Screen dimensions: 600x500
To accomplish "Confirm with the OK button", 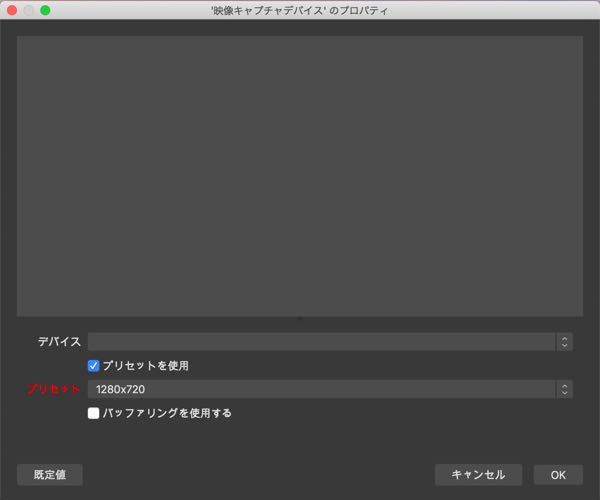I will click(x=558, y=475).
